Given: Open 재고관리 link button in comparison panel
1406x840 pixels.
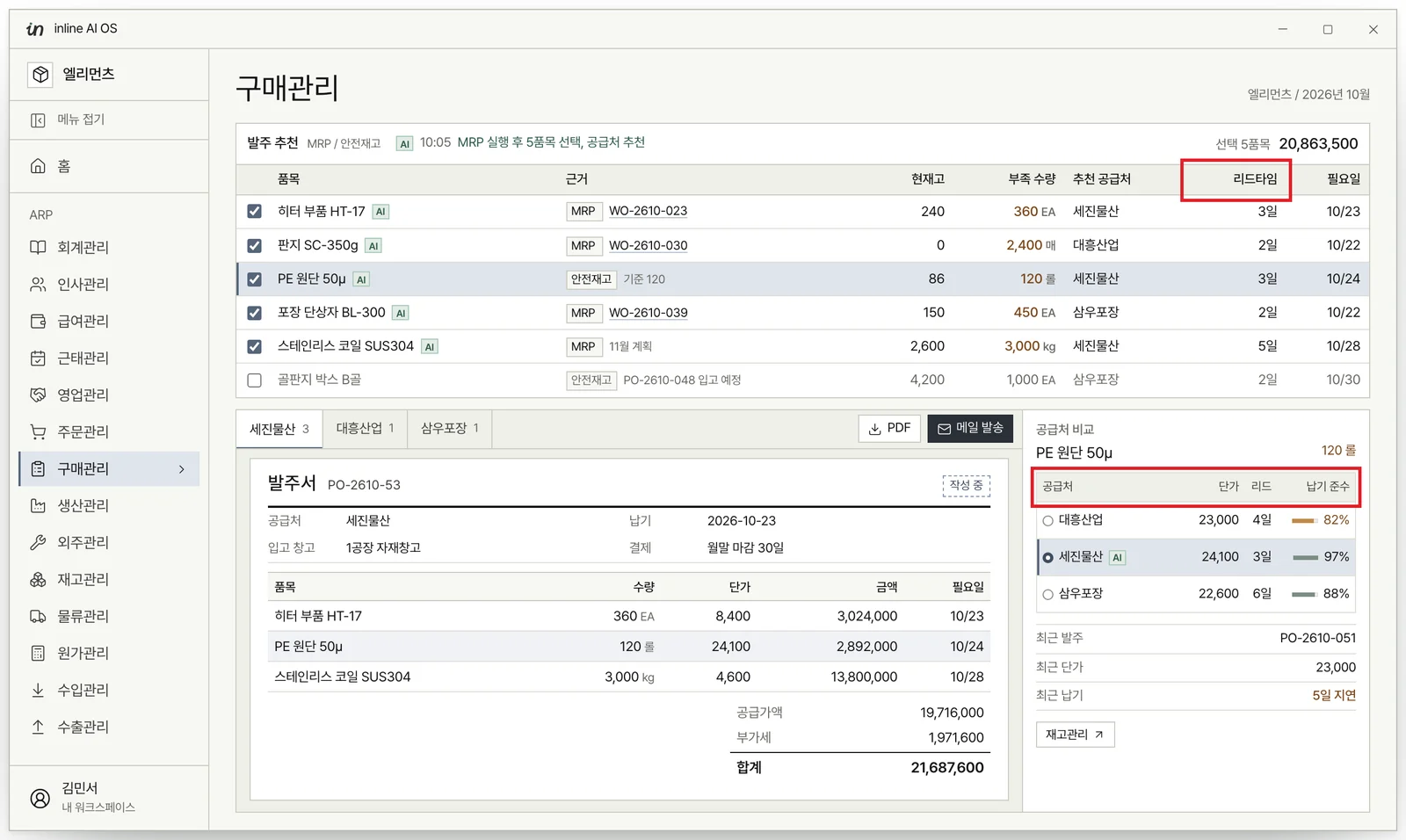Looking at the screenshot, I should pyautogui.click(x=1075, y=735).
